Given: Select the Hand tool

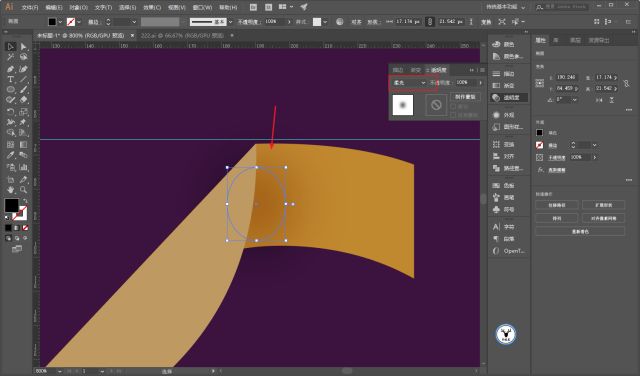Looking at the screenshot, I should tap(11, 190).
